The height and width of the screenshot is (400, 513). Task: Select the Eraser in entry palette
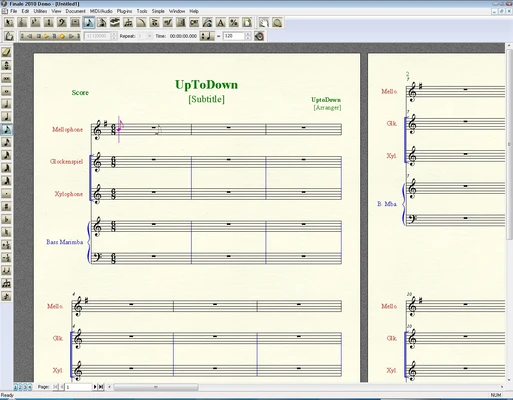coord(6,52)
